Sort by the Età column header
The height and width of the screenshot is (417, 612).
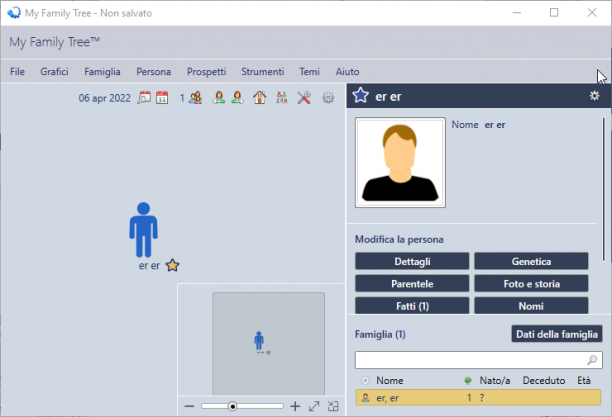pyautogui.click(x=584, y=380)
